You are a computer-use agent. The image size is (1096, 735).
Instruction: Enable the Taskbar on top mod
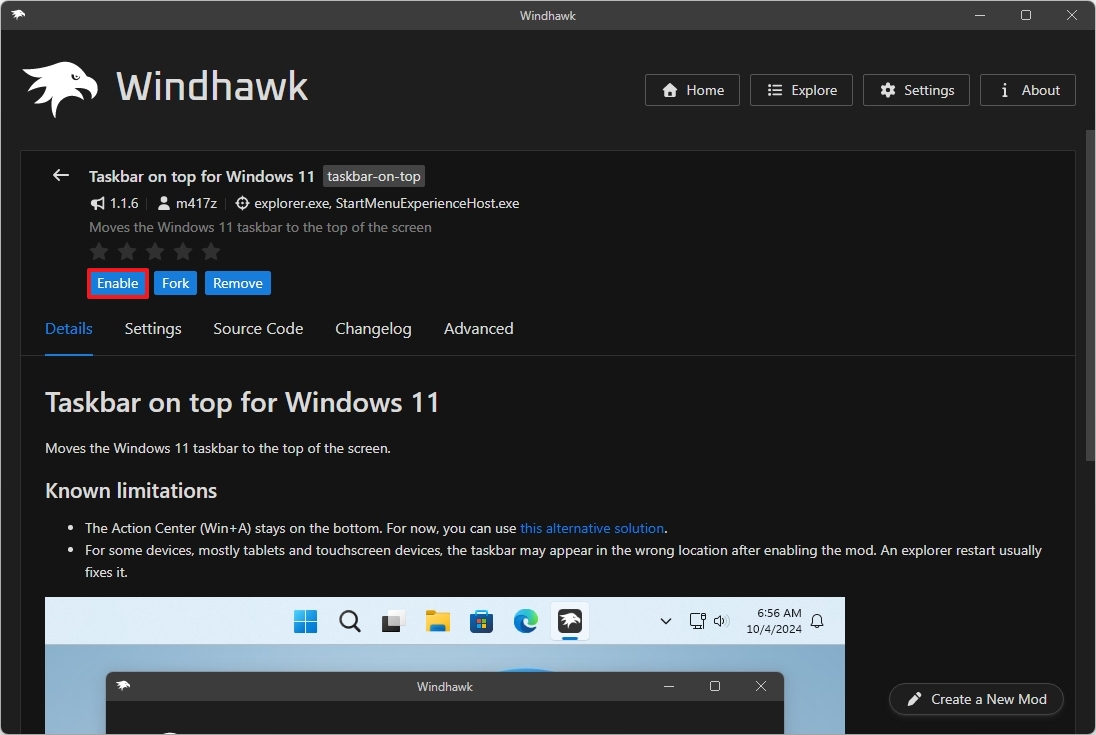coord(117,283)
